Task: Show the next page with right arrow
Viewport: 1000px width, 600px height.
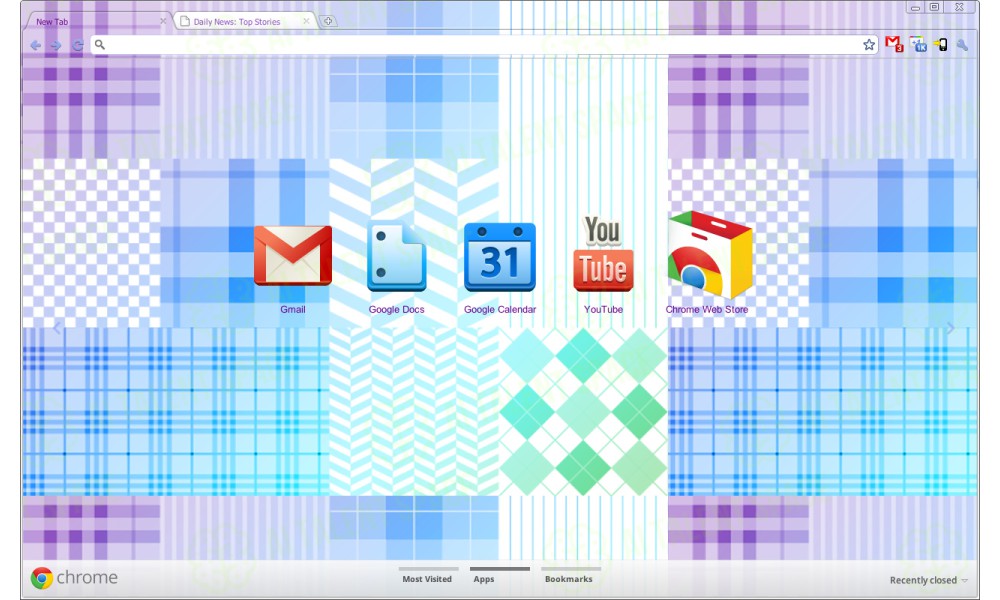Action: (950, 328)
